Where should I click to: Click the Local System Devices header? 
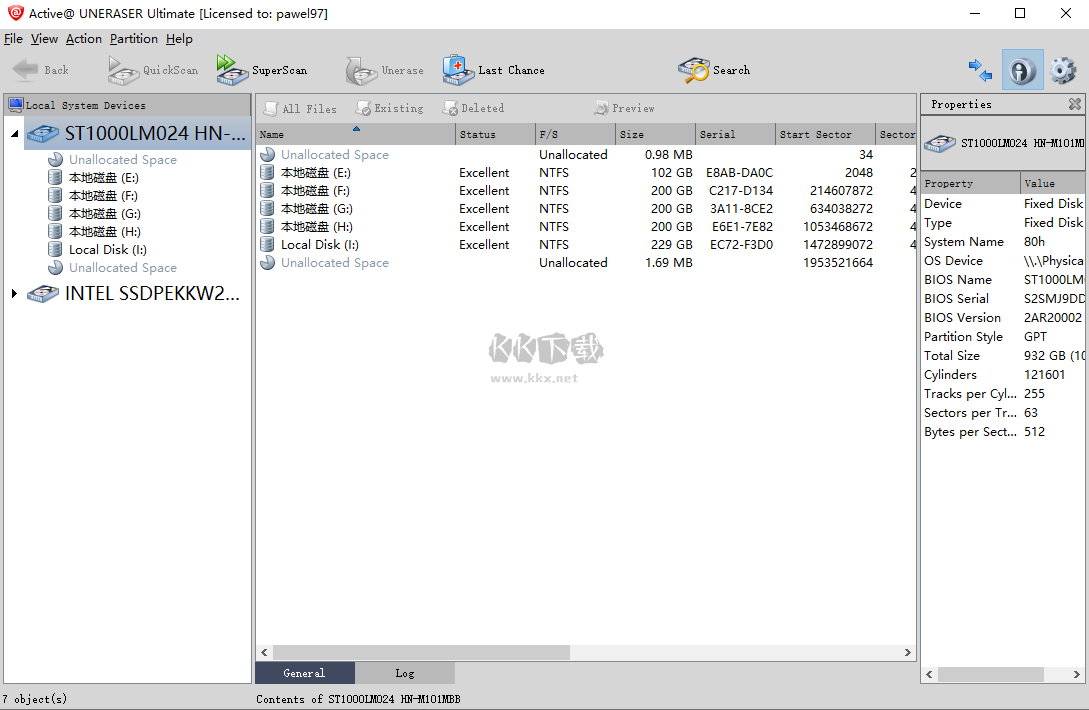tap(127, 106)
